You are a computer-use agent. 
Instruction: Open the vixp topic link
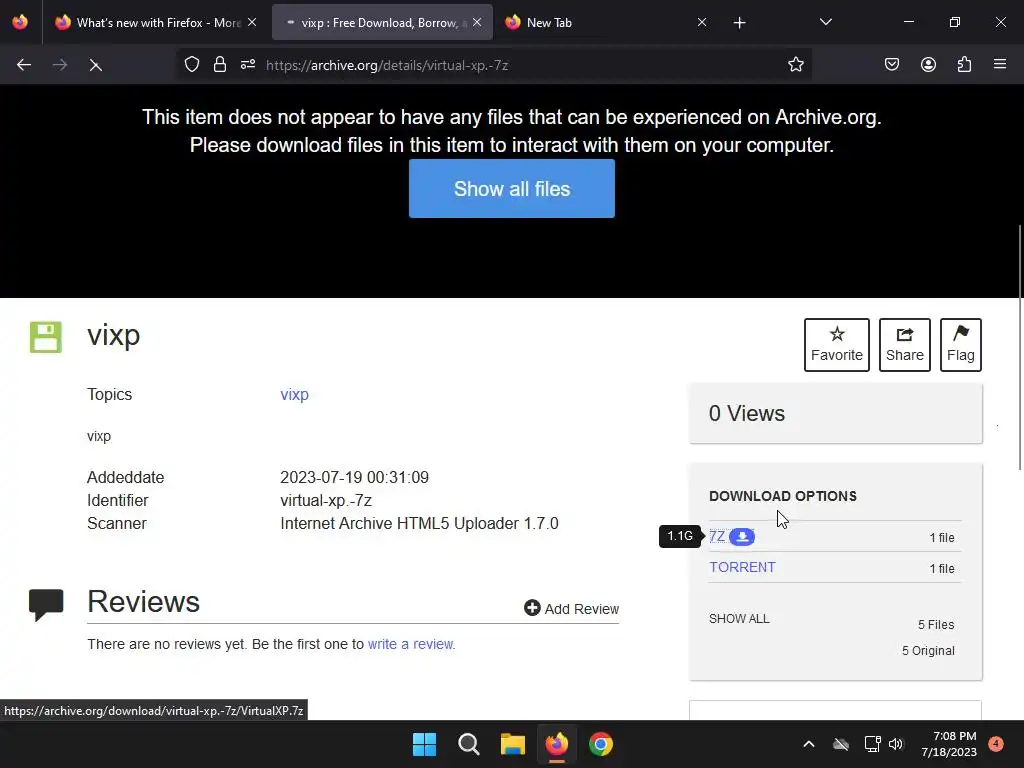[x=295, y=394]
